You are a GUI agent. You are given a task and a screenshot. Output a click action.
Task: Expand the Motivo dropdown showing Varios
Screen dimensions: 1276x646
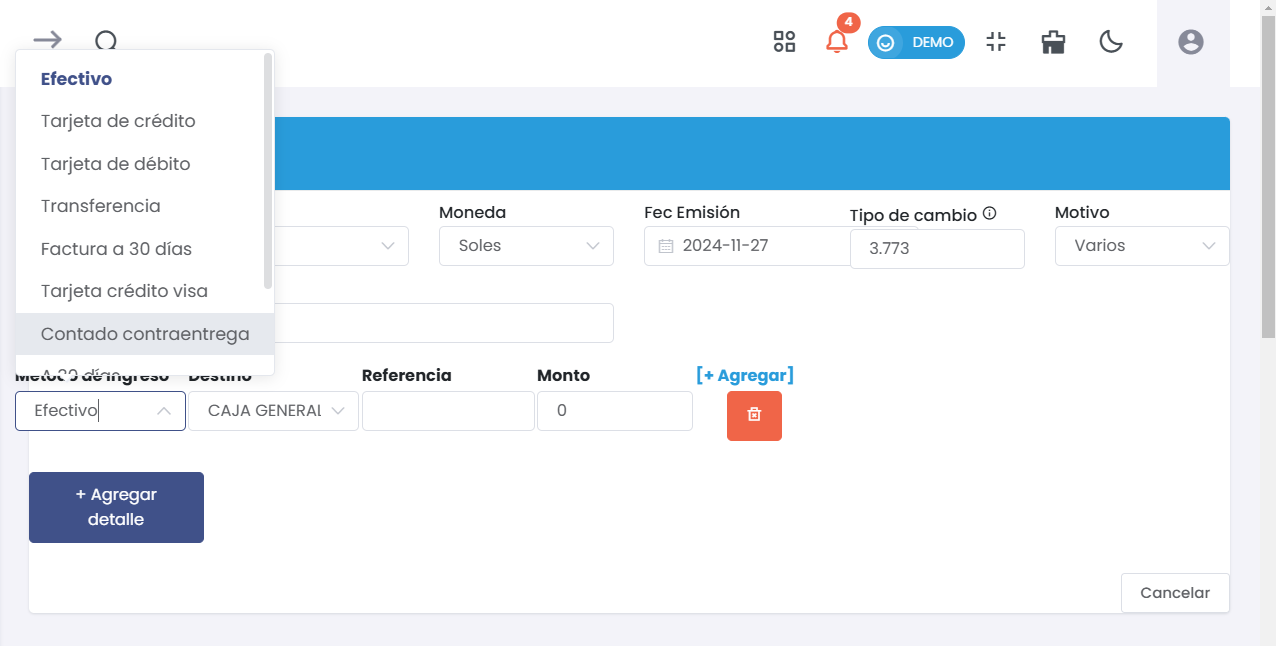(x=1142, y=246)
